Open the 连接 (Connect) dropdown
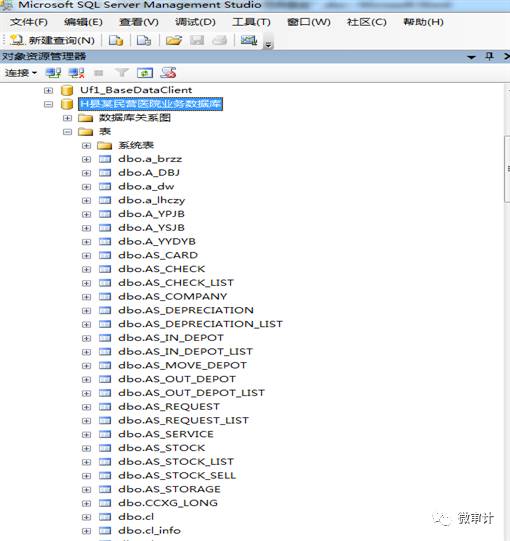The image size is (510, 541). pos(21,73)
